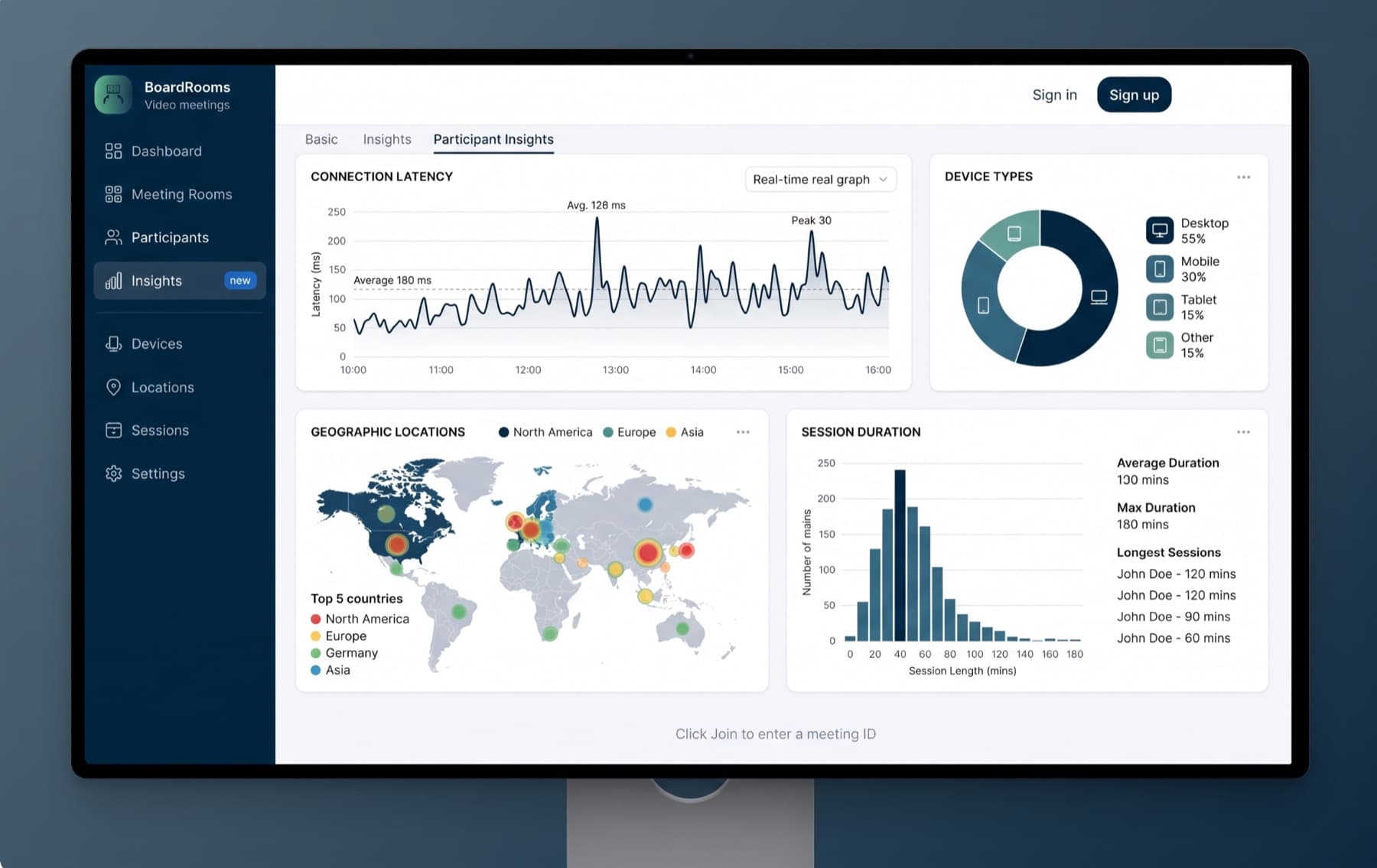Open Session Duration three-dot menu
The width and height of the screenshot is (1377, 868).
(1244, 432)
